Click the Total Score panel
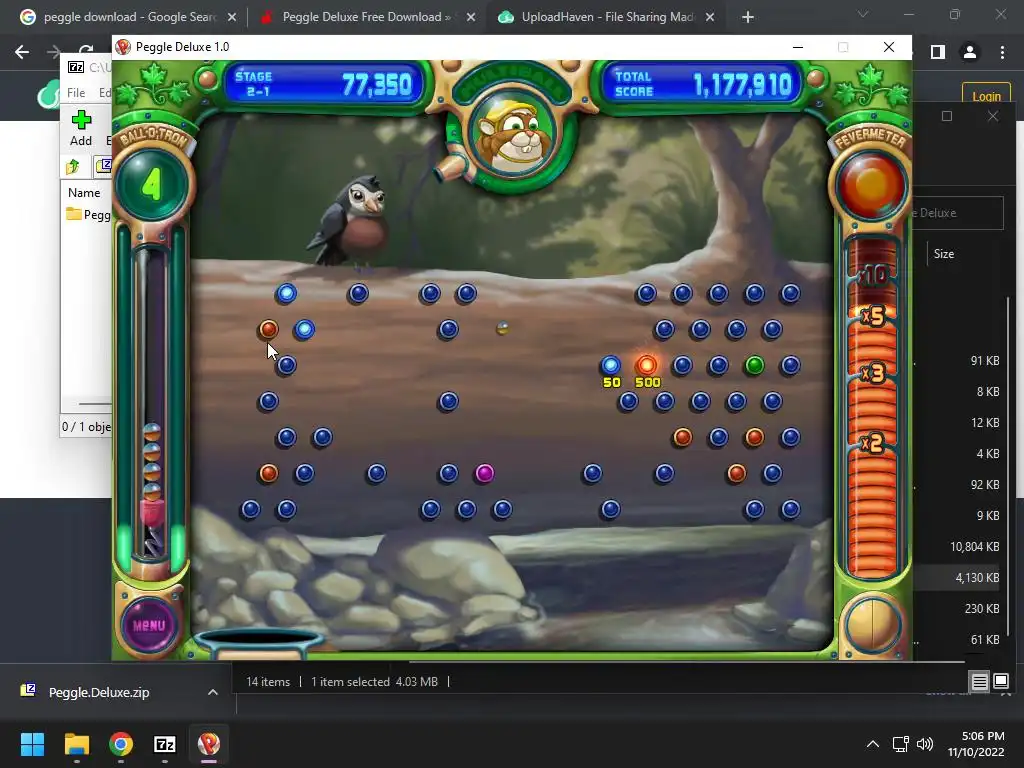1024x768 pixels. click(x=703, y=84)
